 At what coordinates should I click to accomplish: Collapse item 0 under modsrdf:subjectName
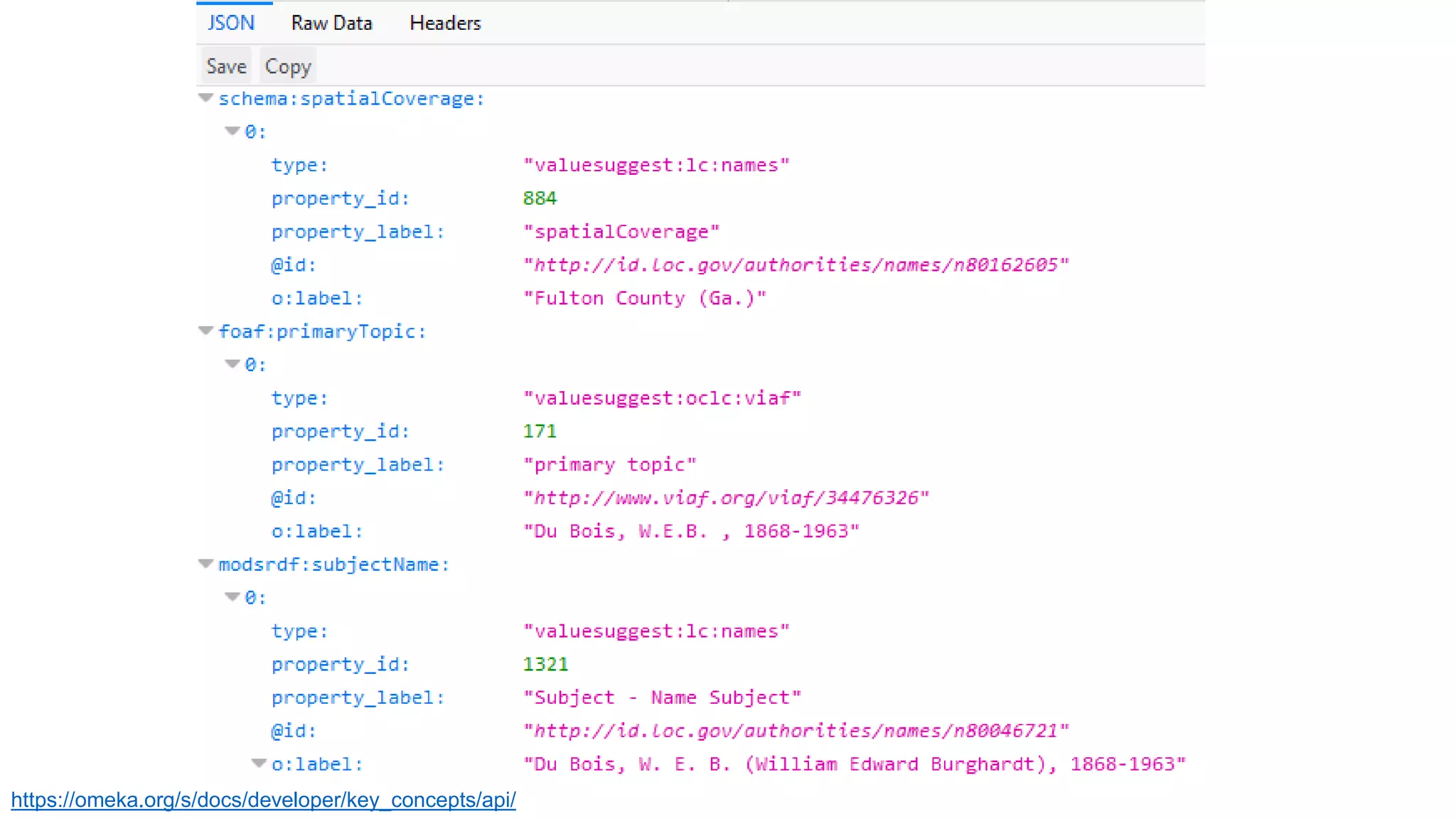[232, 597]
